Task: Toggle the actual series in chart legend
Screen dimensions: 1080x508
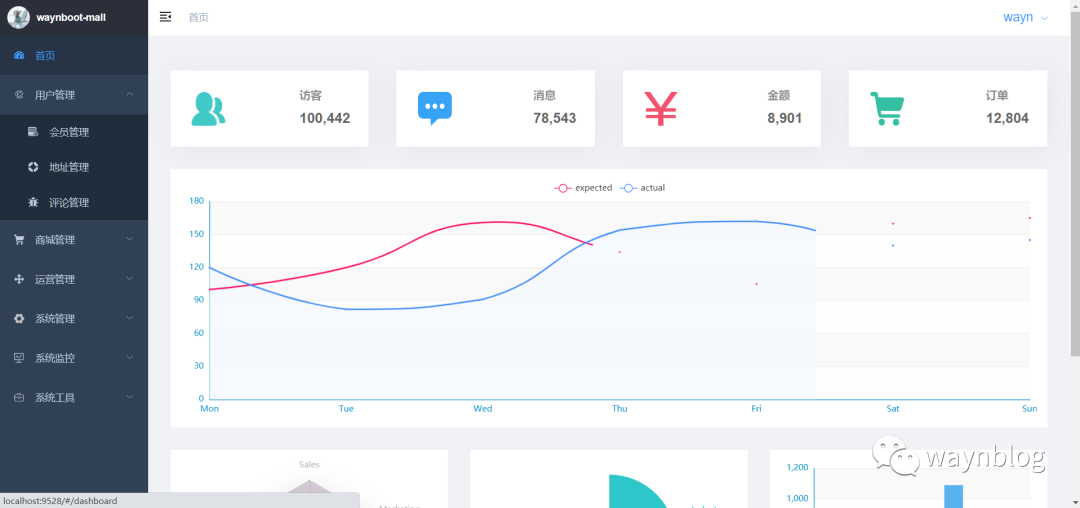Action: (643, 187)
